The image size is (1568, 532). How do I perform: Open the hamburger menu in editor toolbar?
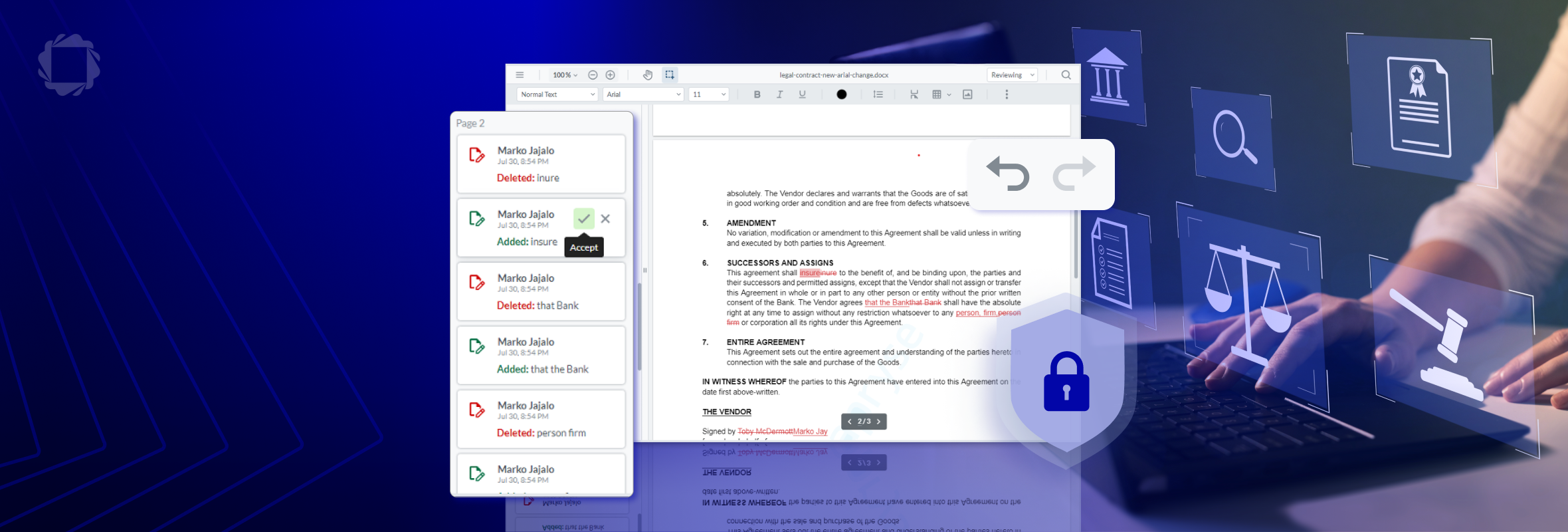coord(520,75)
